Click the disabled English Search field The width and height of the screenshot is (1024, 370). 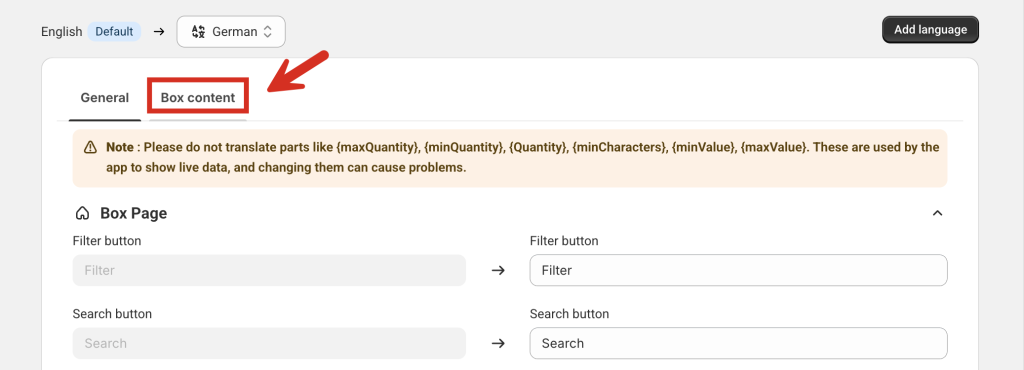point(269,343)
